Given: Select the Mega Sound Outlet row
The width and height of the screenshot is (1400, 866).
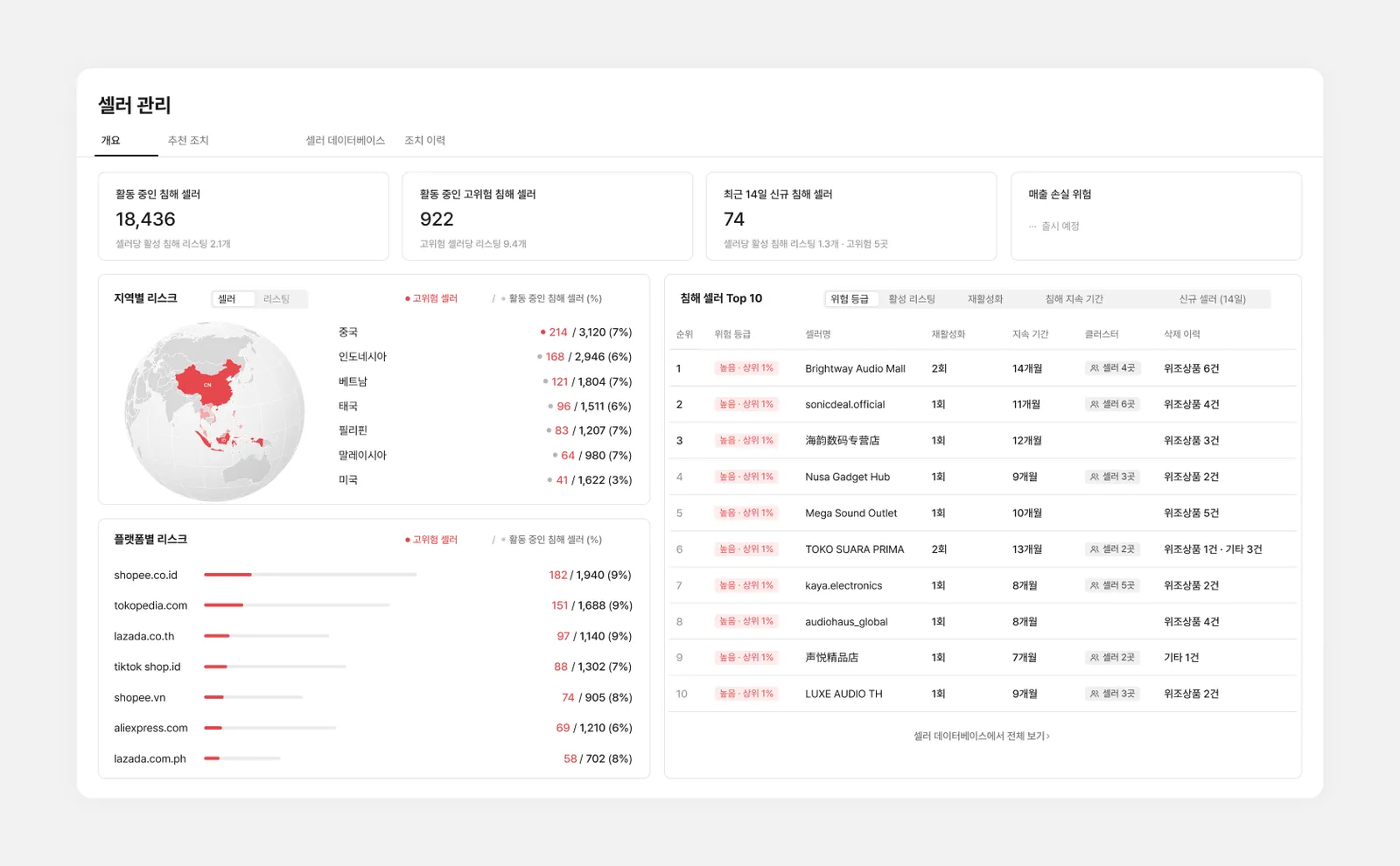Looking at the screenshot, I should 983,513.
